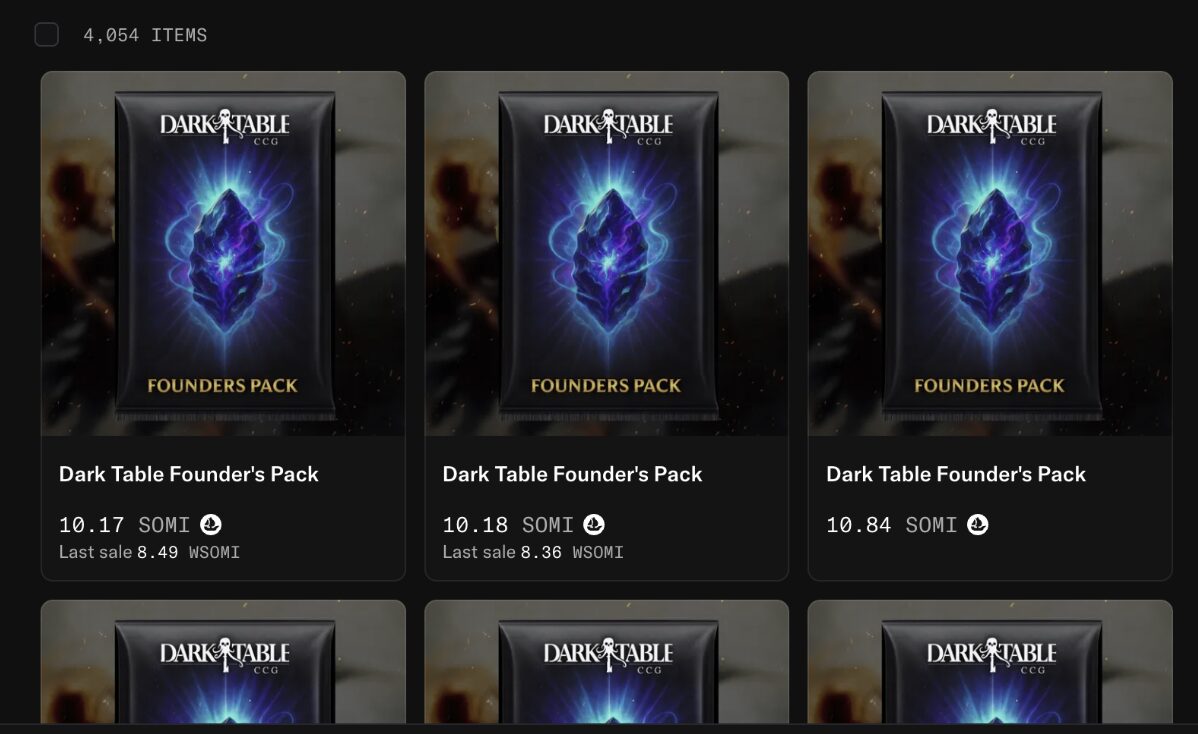Open the second Dark Table Founder's Pack listing

606,254
